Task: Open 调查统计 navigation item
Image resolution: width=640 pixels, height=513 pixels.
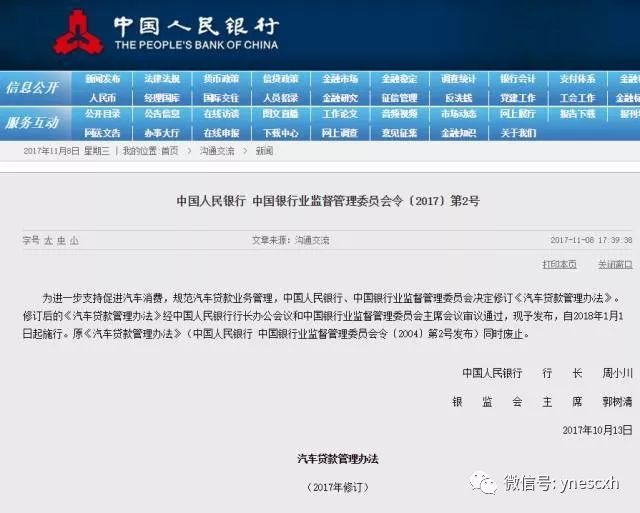Action: coord(459,79)
